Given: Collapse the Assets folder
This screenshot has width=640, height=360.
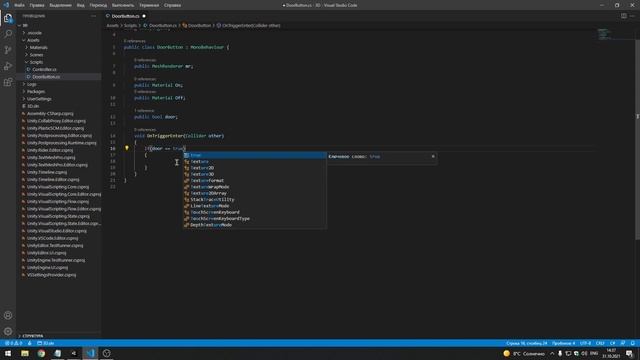Looking at the screenshot, I should pyautogui.click(x=33, y=40).
